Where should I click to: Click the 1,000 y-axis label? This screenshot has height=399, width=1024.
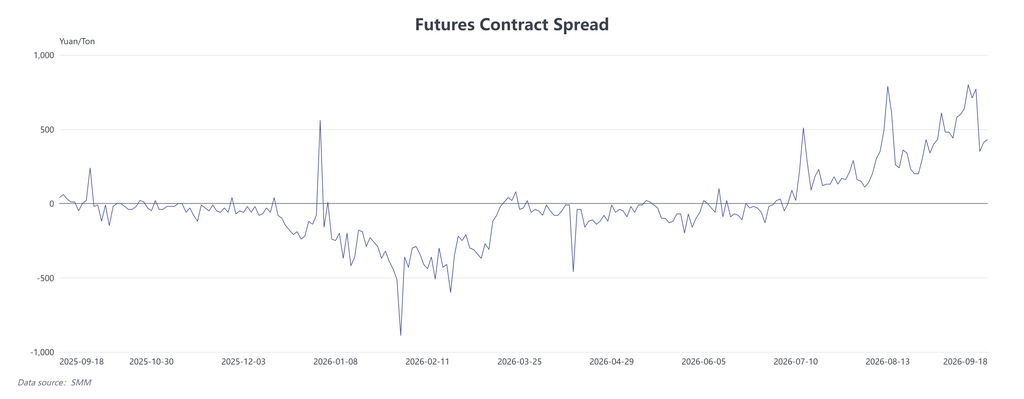coord(42,56)
